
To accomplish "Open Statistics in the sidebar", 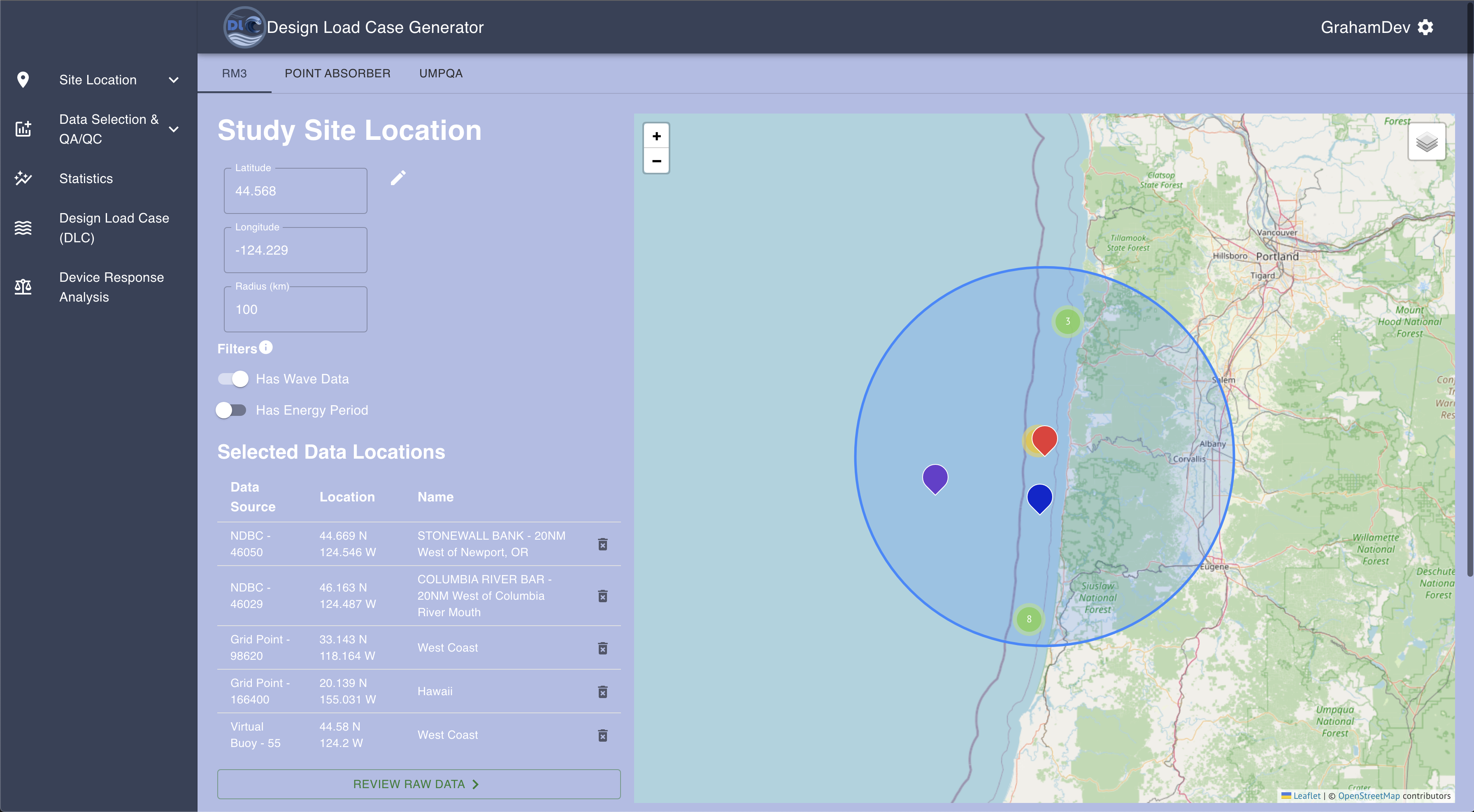I will [86, 179].
